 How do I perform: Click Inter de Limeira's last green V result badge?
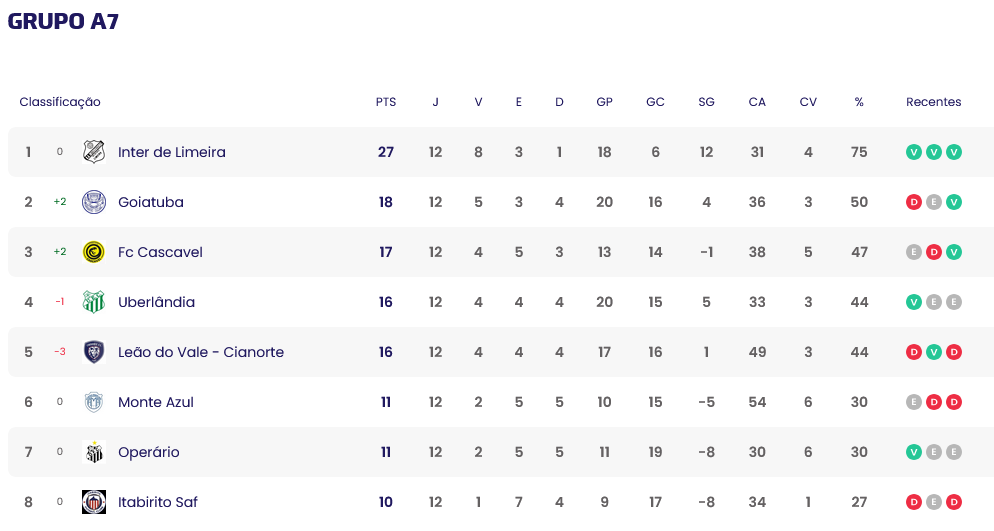(954, 152)
